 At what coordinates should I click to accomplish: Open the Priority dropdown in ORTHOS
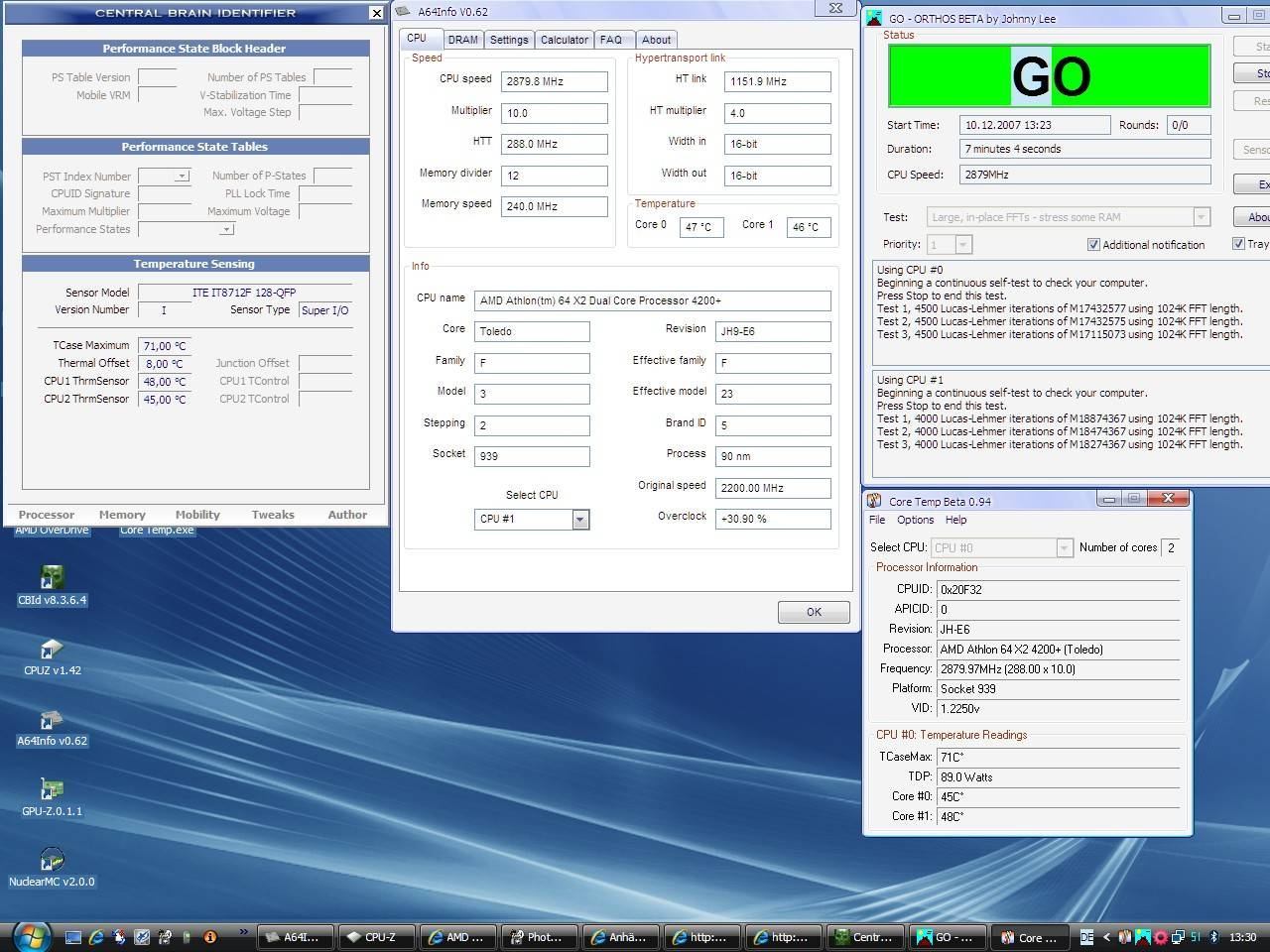pyautogui.click(x=963, y=244)
